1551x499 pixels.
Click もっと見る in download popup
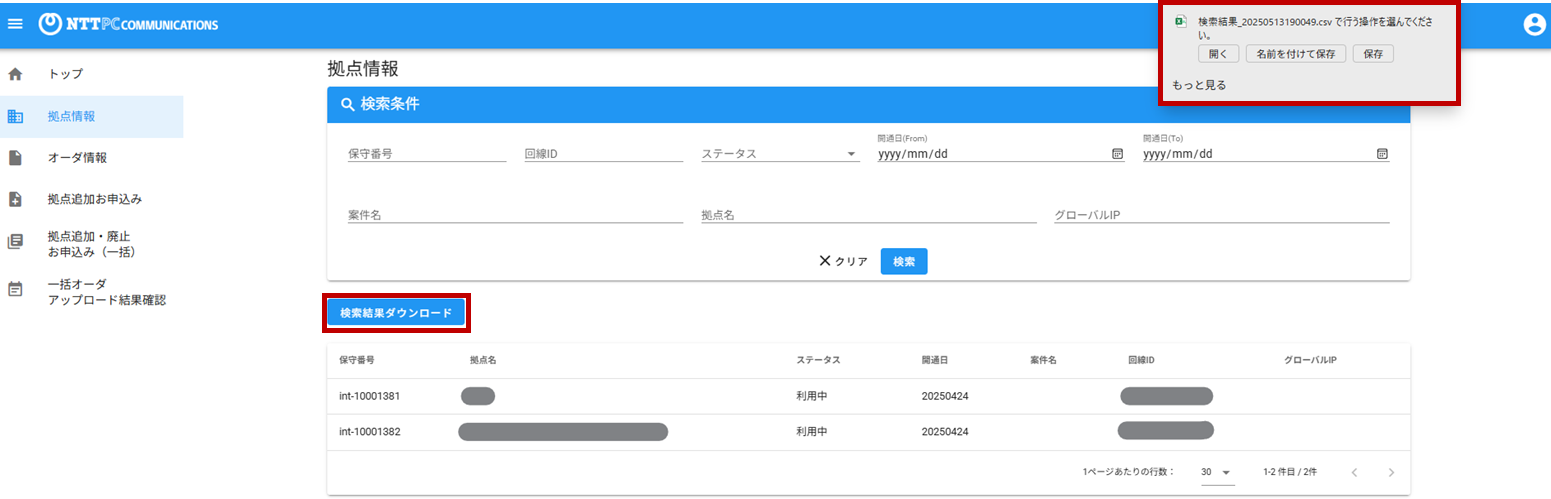pyautogui.click(x=1199, y=85)
